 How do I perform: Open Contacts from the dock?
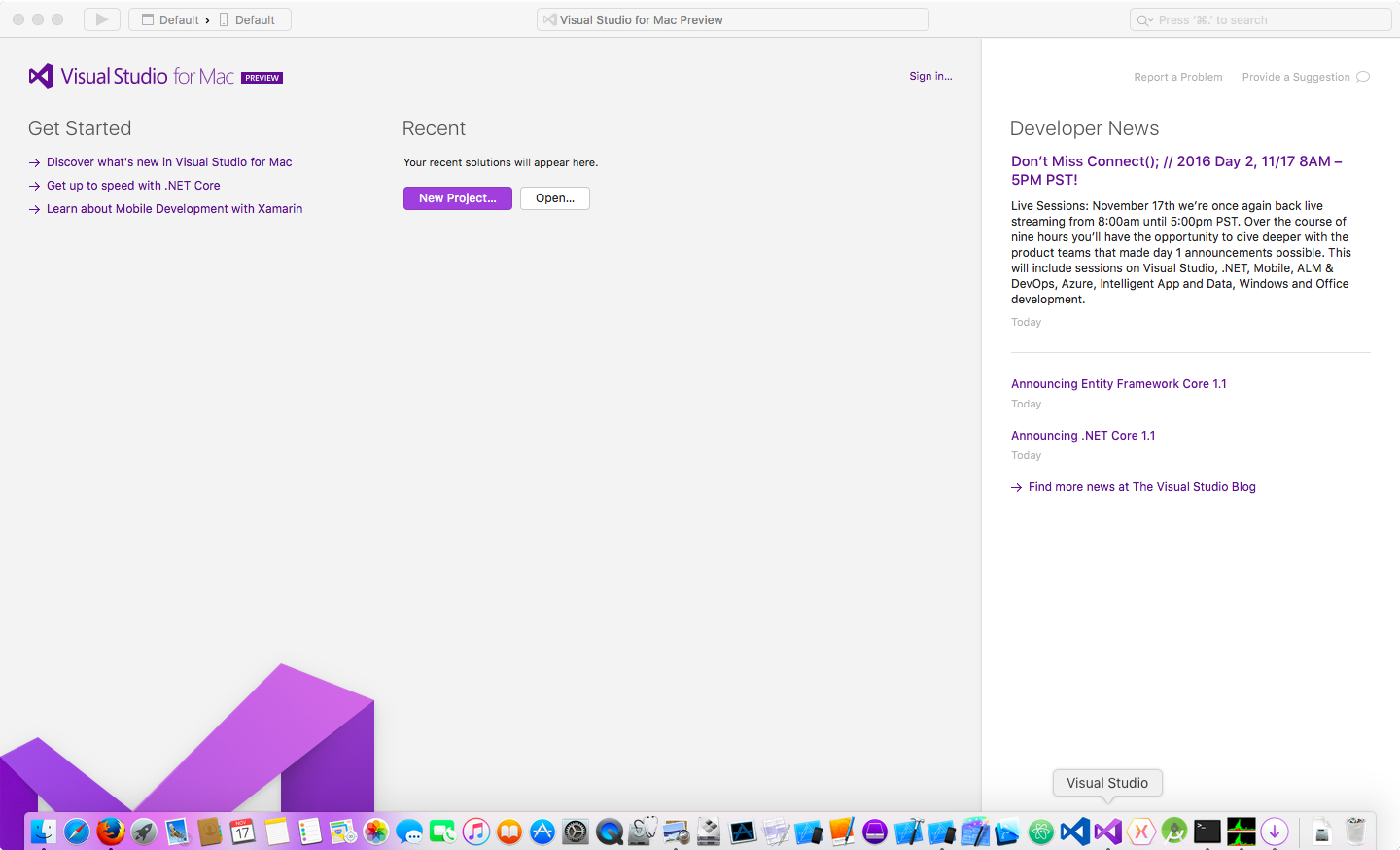(x=210, y=832)
